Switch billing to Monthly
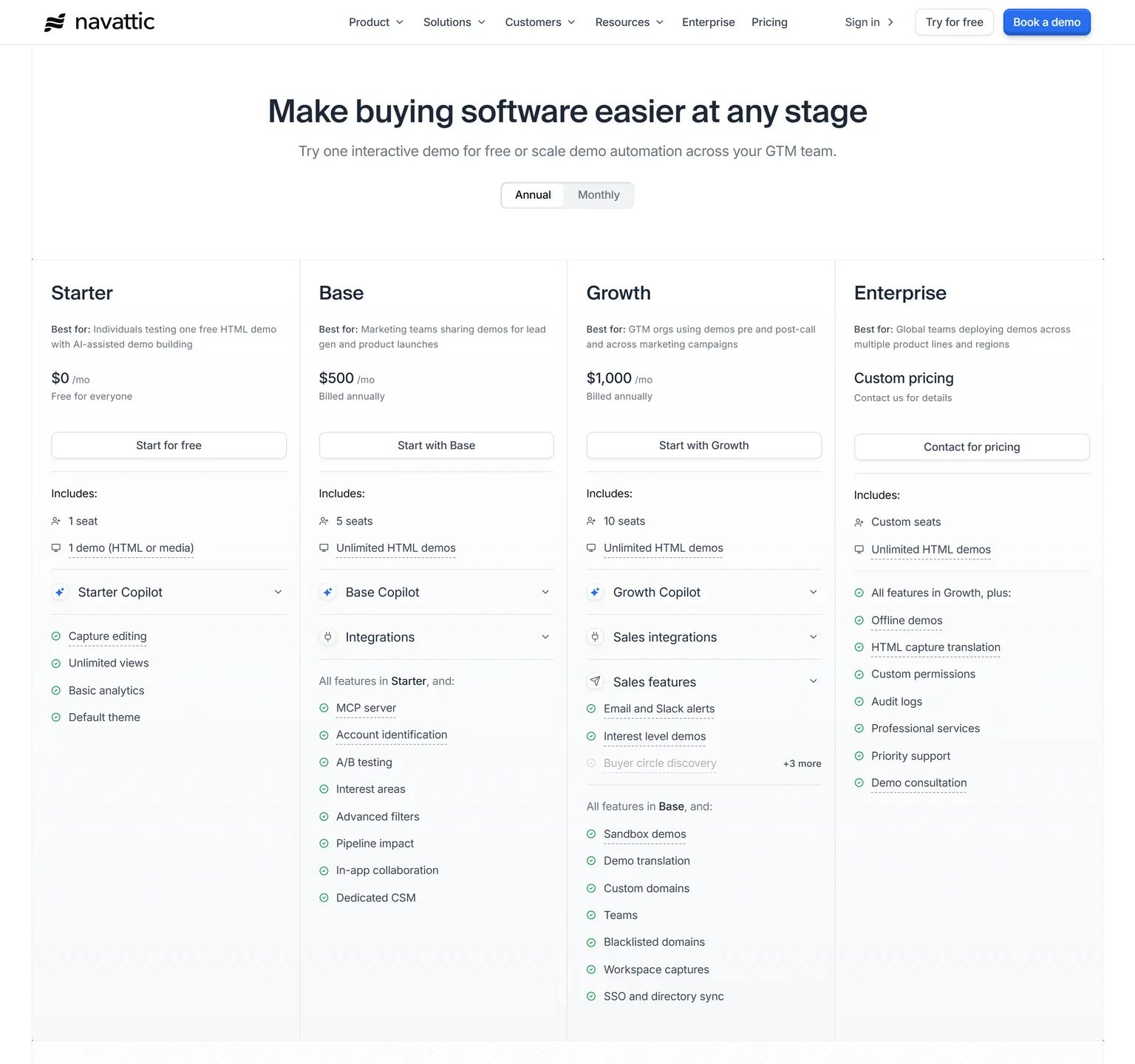Viewport: 1135px width, 1064px height. [x=599, y=195]
